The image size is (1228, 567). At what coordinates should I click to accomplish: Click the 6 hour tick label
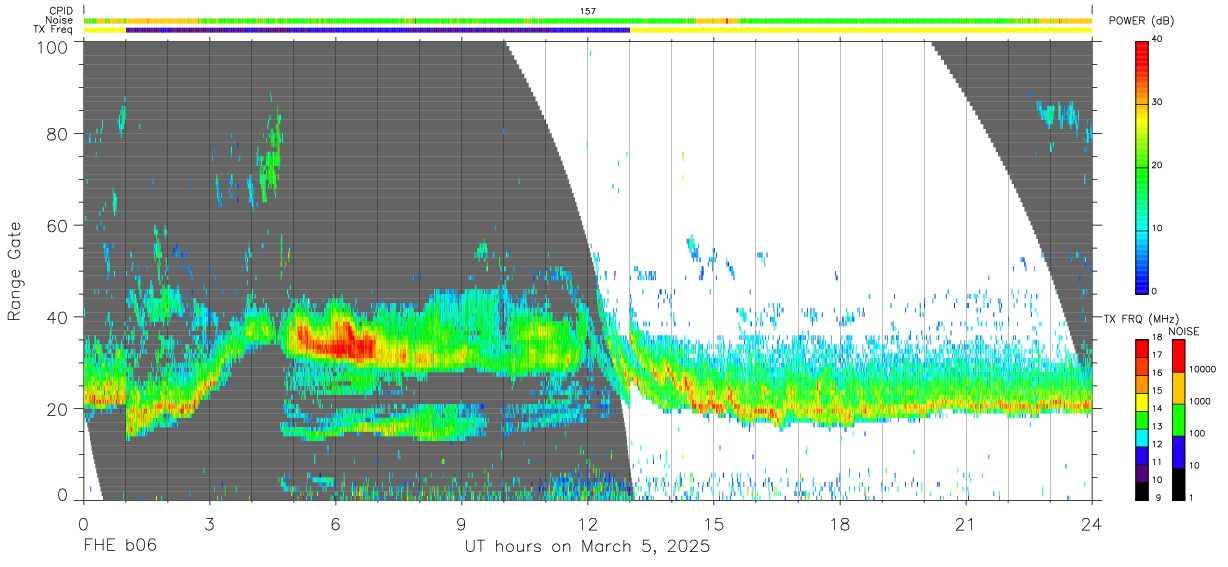(335, 524)
